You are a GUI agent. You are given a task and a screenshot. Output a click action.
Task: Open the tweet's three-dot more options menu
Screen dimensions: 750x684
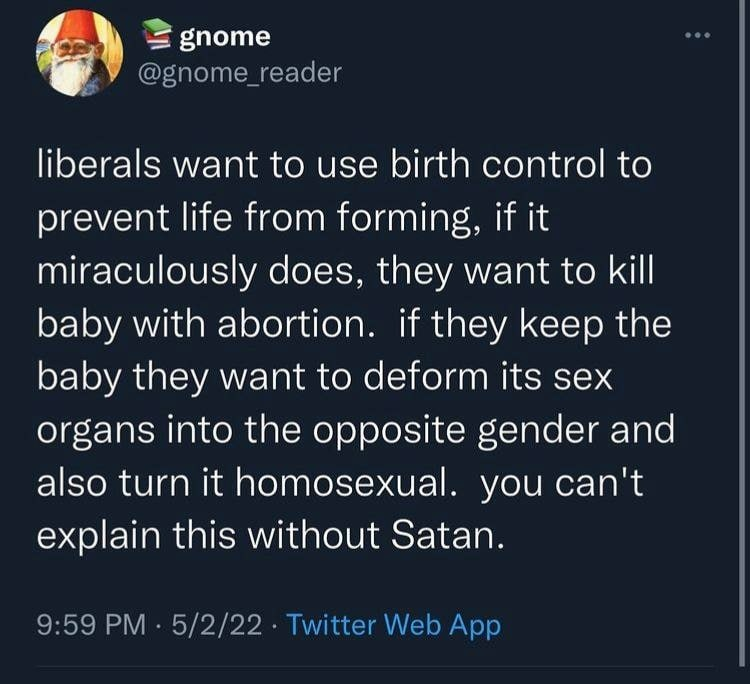click(x=696, y=38)
